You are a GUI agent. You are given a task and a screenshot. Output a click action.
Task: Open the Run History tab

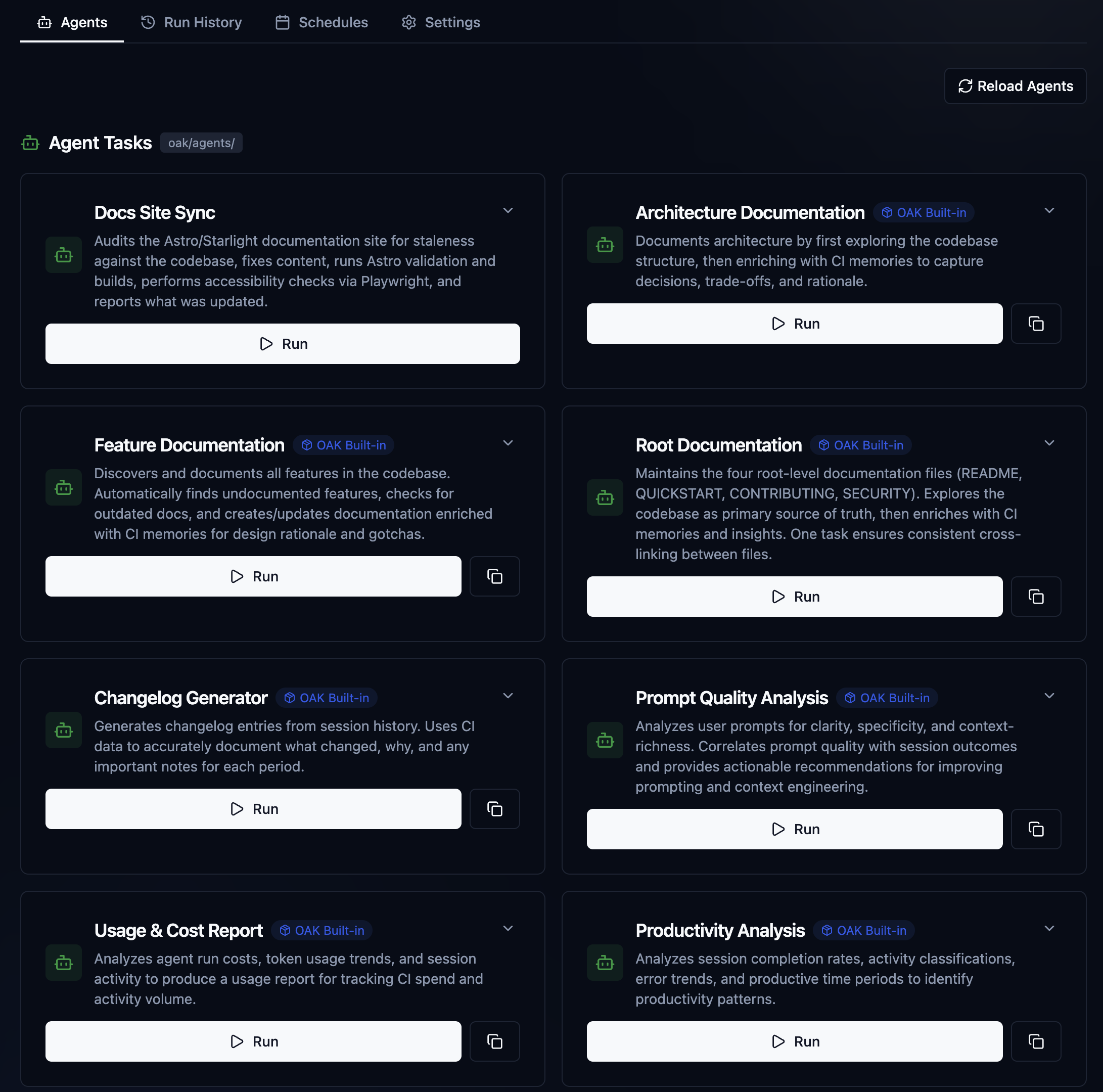pos(191,22)
